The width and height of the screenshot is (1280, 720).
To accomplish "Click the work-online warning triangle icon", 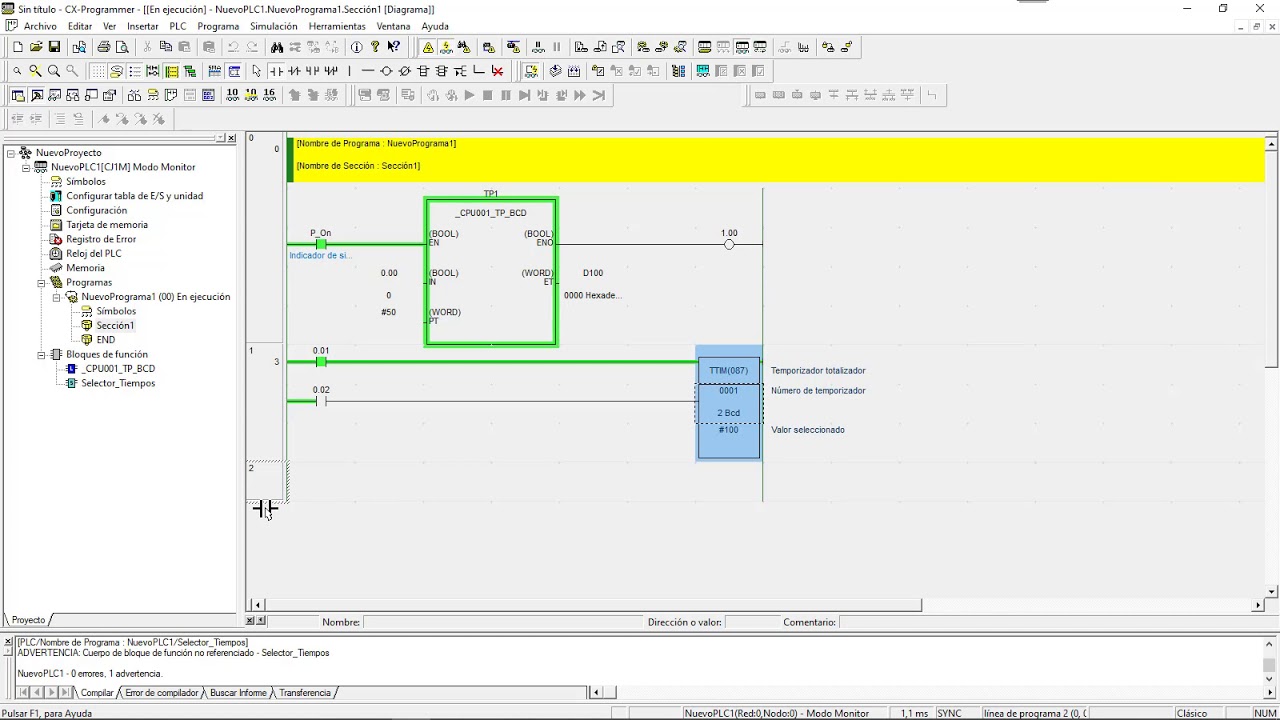I will pyautogui.click(x=428, y=47).
